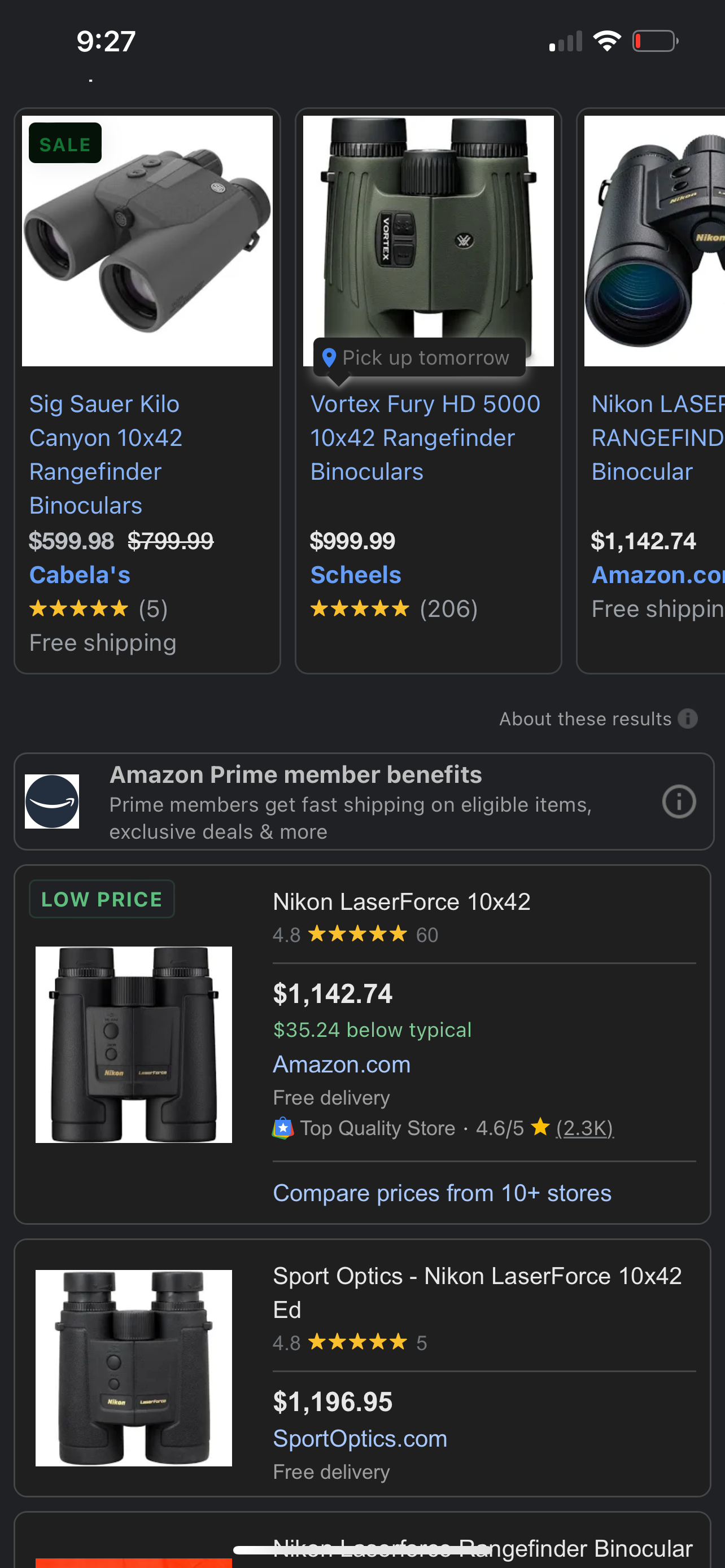The image size is (725, 1568).
Task: Open the 2.3K store reviews link
Action: pyautogui.click(x=584, y=1128)
